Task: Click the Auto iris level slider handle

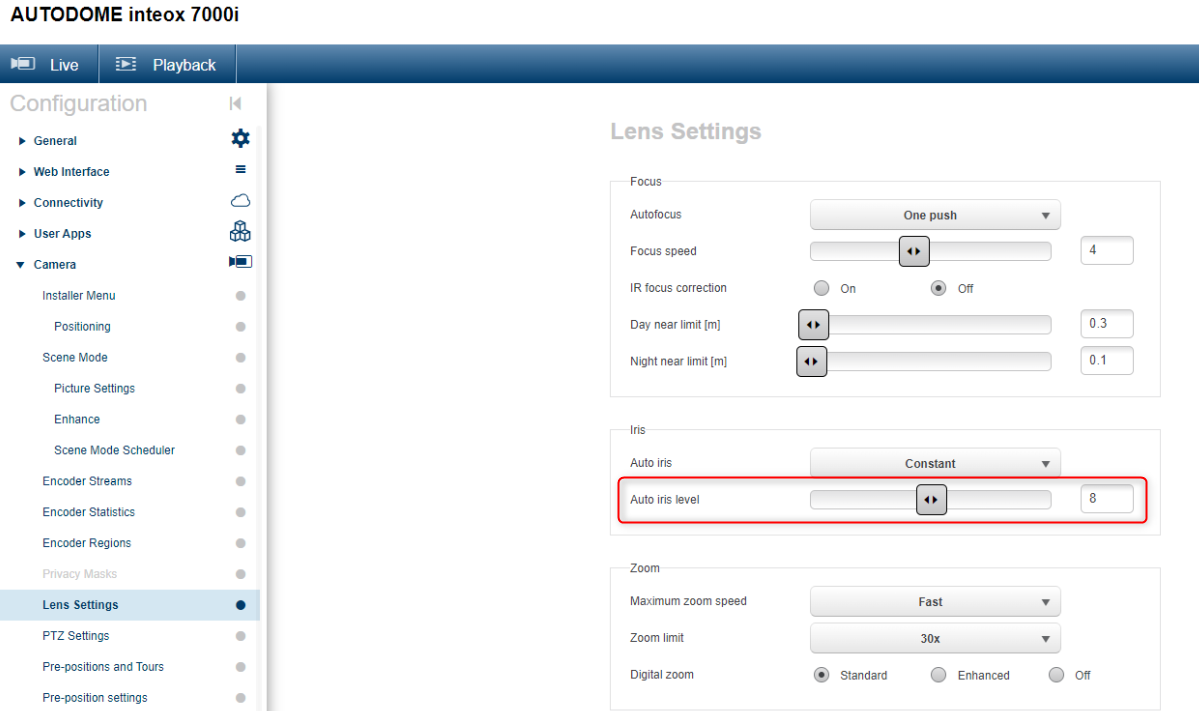Action: coord(931,500)
